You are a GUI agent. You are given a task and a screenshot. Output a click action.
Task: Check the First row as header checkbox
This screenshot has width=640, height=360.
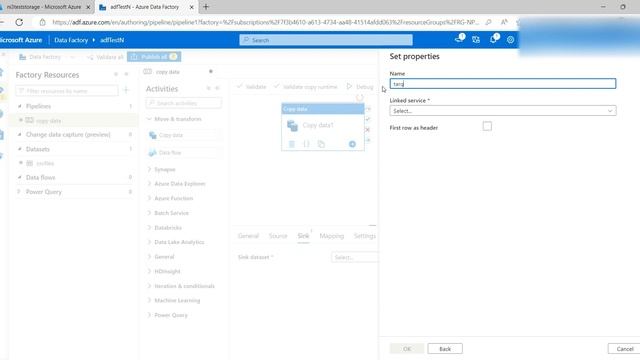coord(487,127)
